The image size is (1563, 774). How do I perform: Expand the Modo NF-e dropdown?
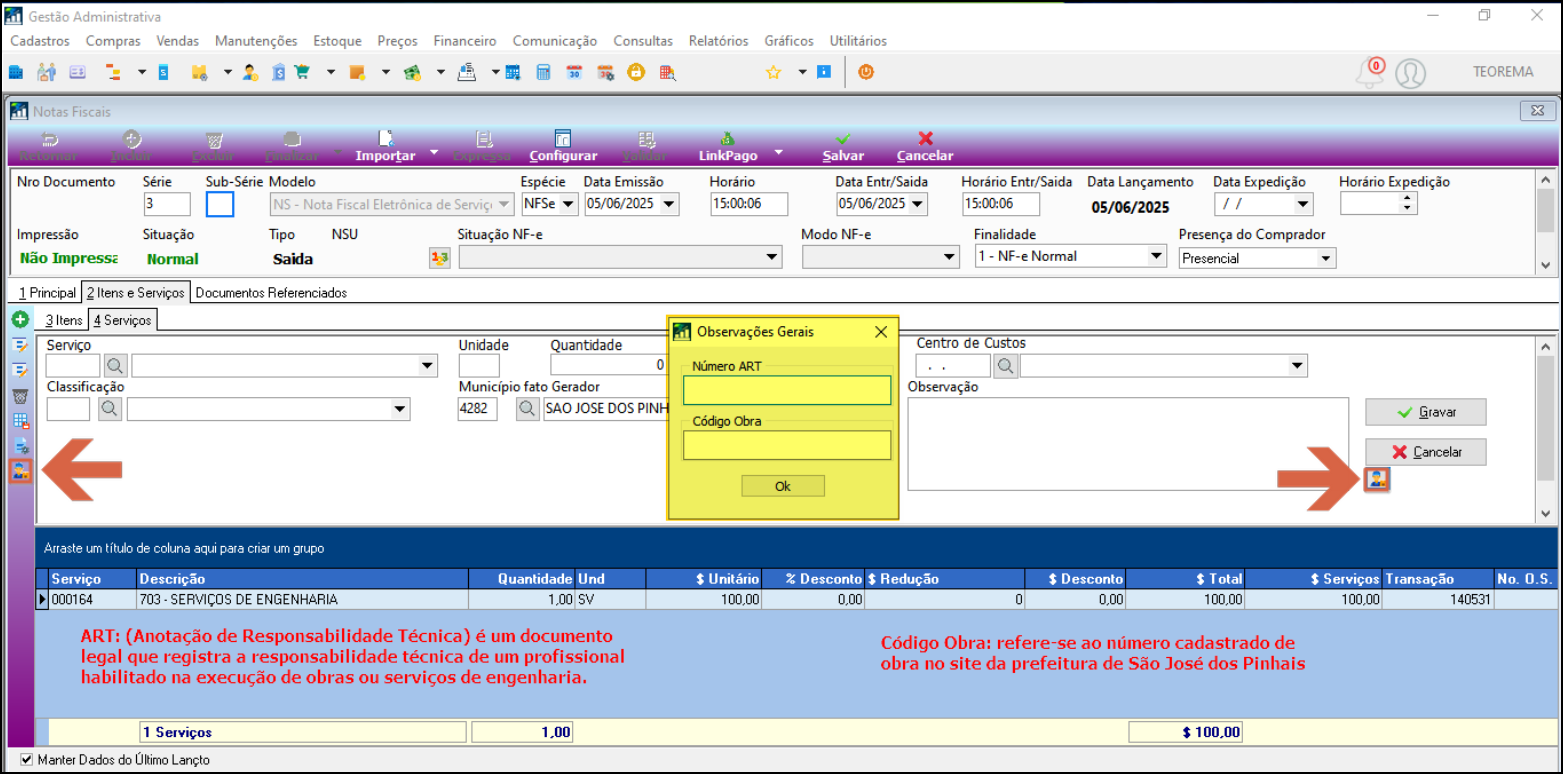click(950, 258)
